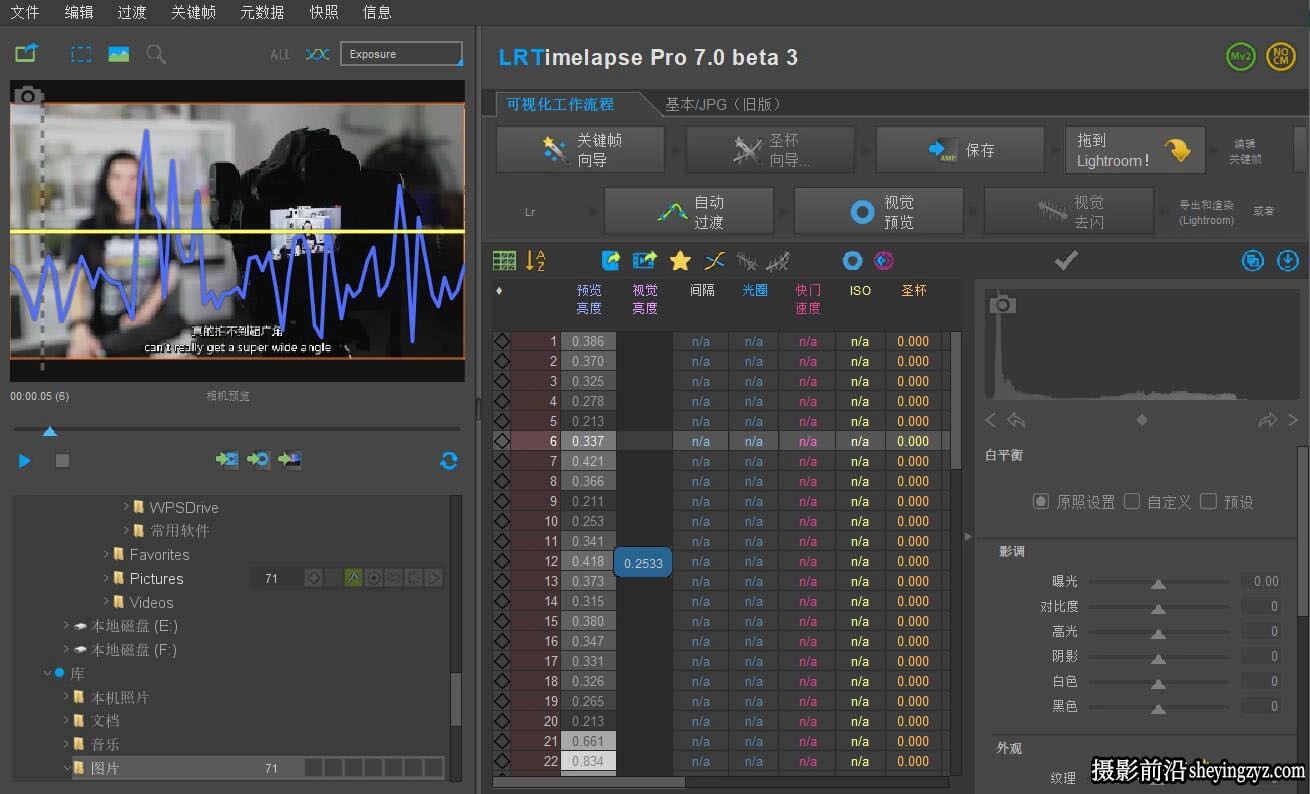This screenshot has height=794, width=1310.
Task: Adjust the 对比度 slider
Action: pos(1158,607)
